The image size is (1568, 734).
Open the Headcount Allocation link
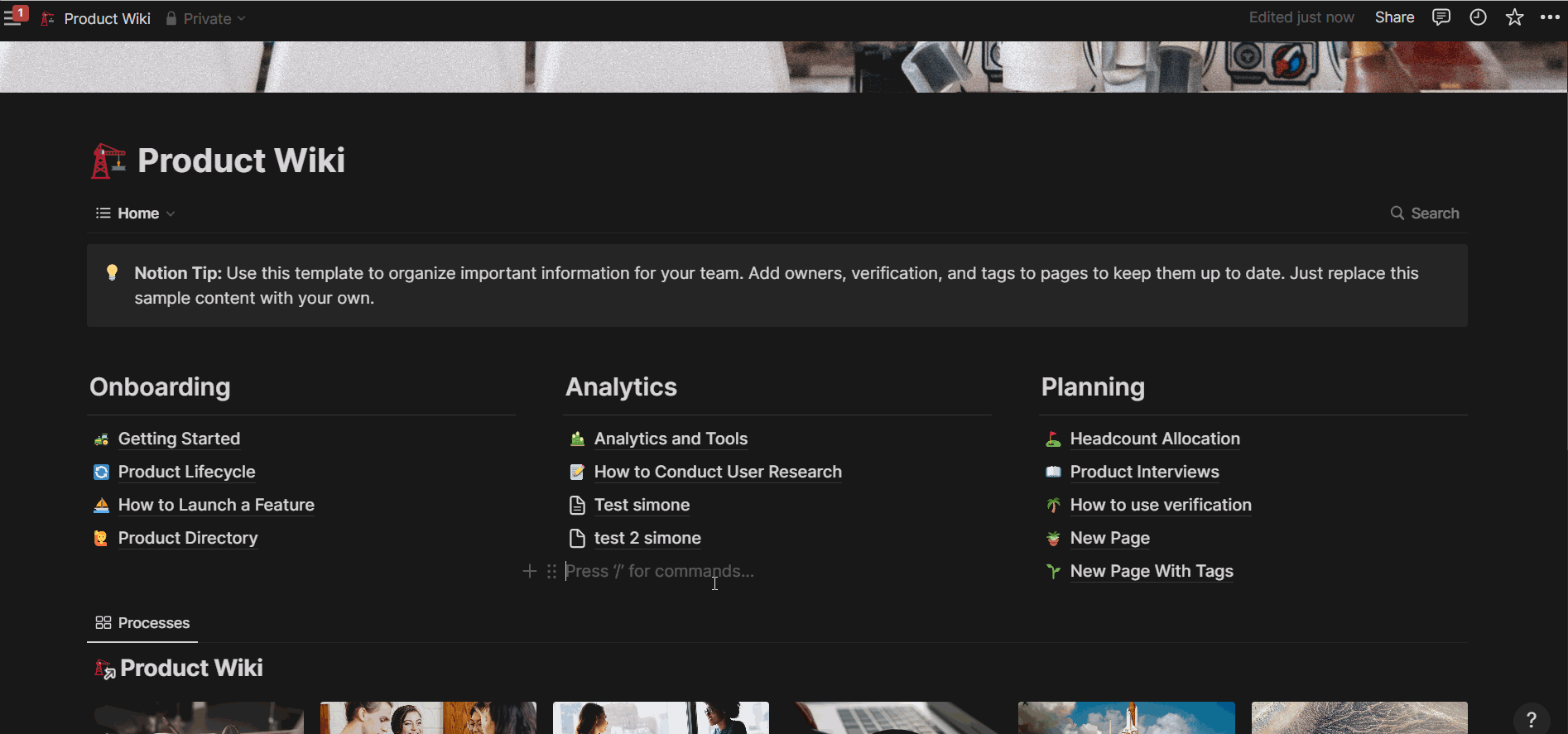(1155, 439)
